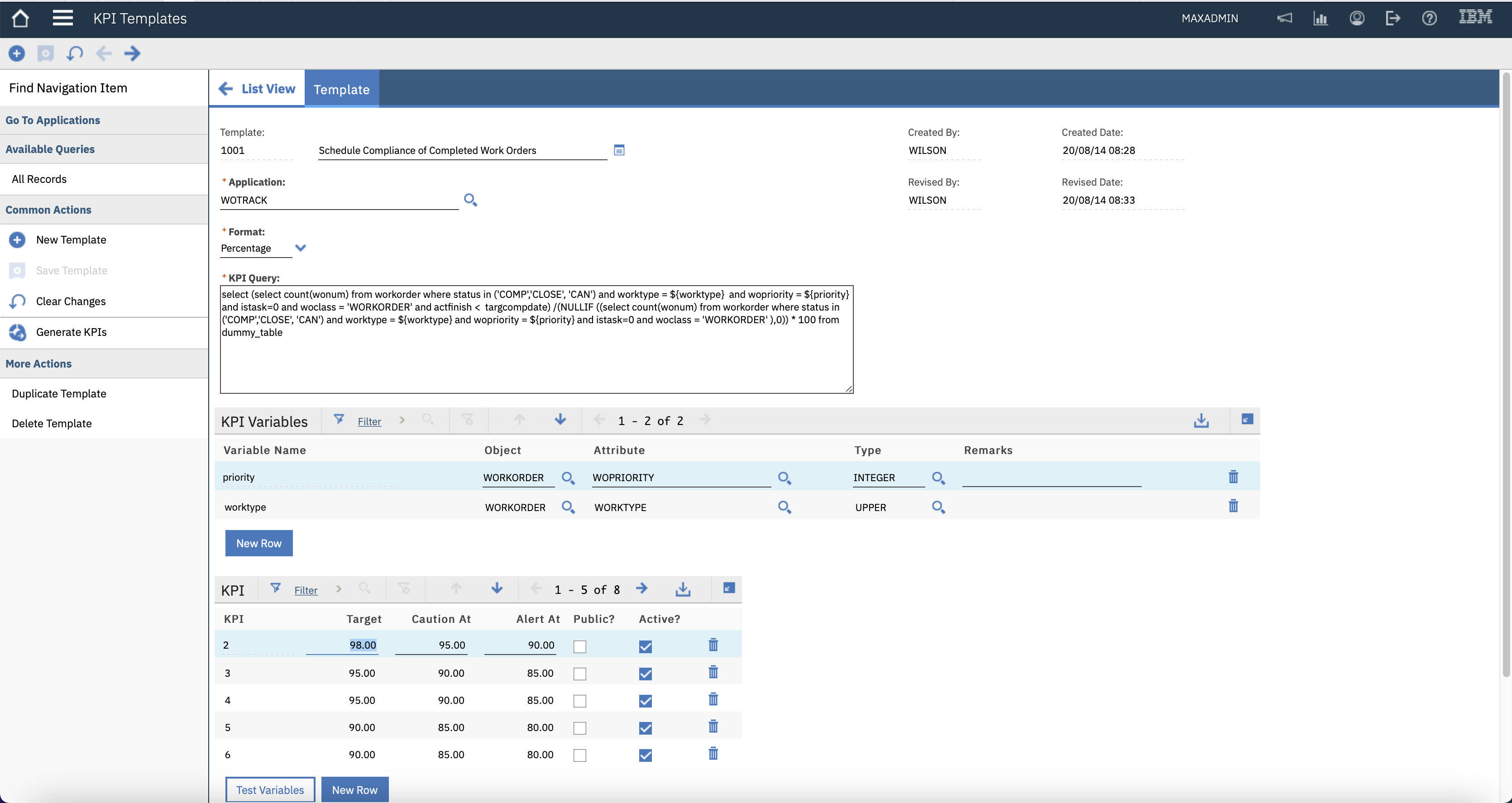Open long description icon beside template name
The image size is (1512, 803).
tap(619, 150)
